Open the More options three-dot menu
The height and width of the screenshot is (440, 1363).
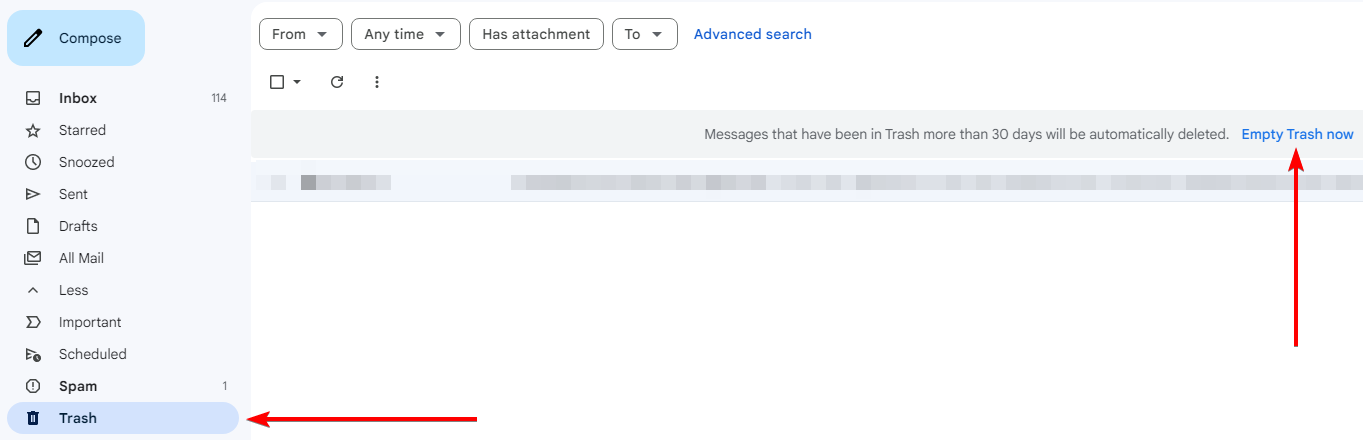(377, 82)
